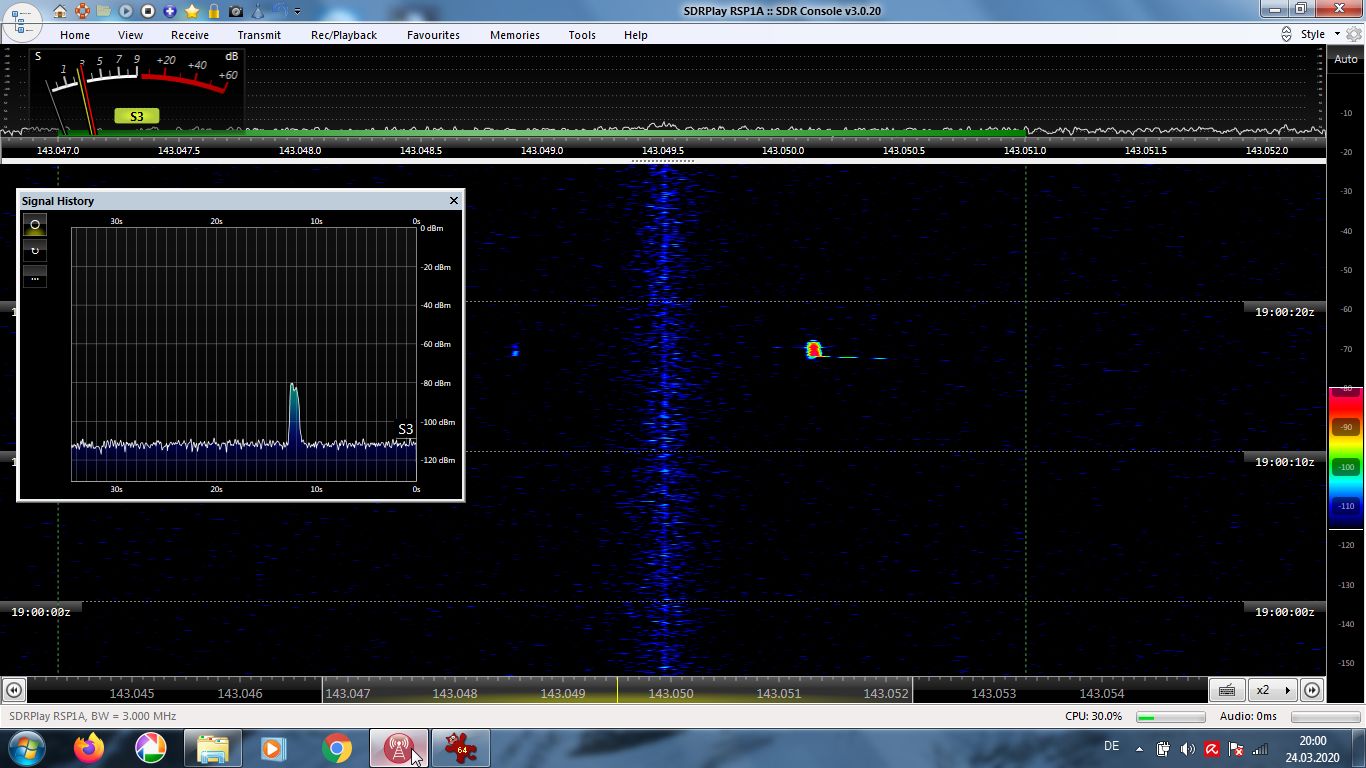Open Firefox from the taskbar
Image resolution: width=1366 pixels, height=768 pixels.
pyautogui.click(x=89, y=748)
